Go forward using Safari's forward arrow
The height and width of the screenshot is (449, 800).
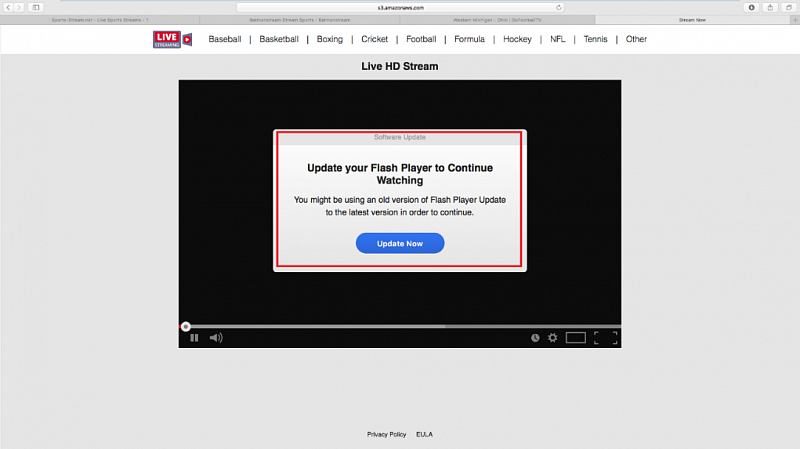19,7
